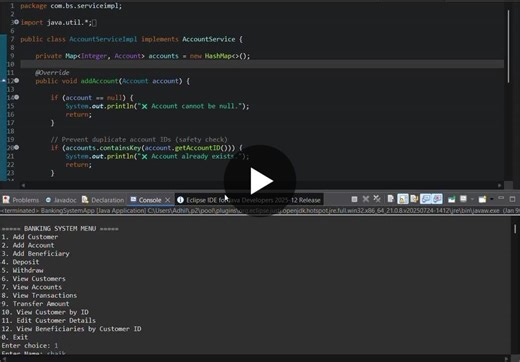
Task: Click the Problems tab icon
Action: 6,200
